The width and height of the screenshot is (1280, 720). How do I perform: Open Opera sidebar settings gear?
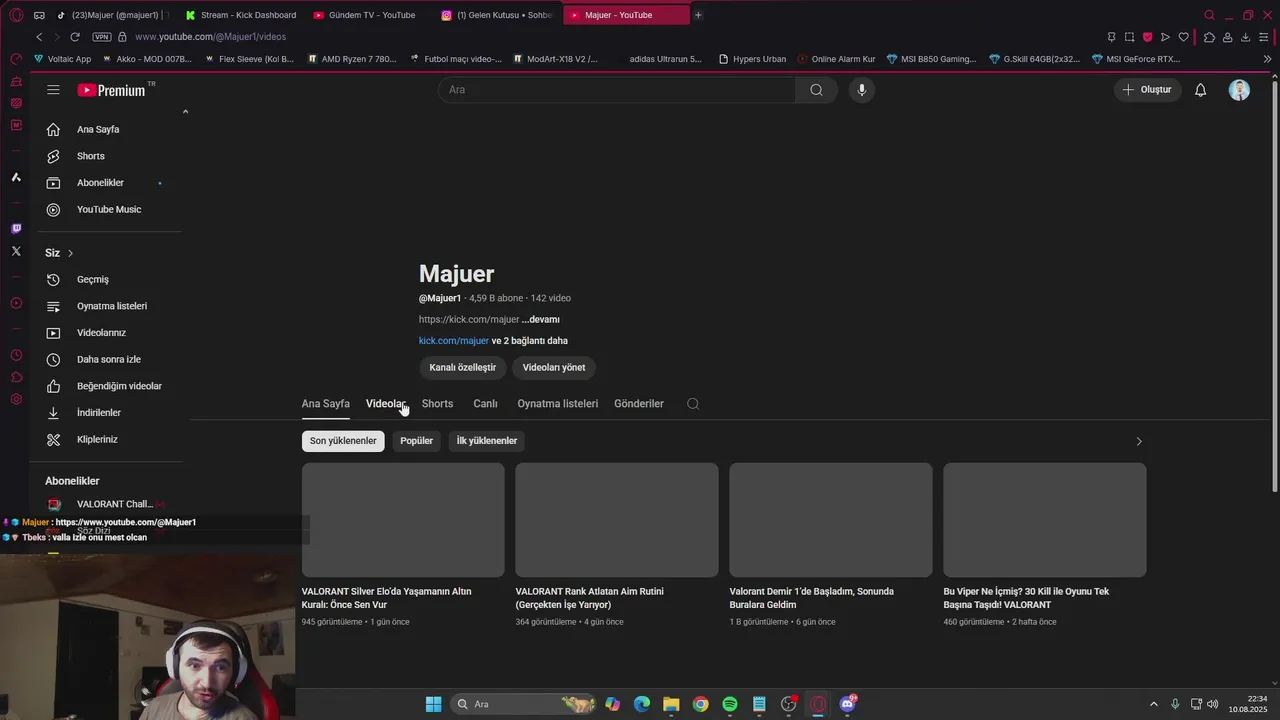click(16, 399)
